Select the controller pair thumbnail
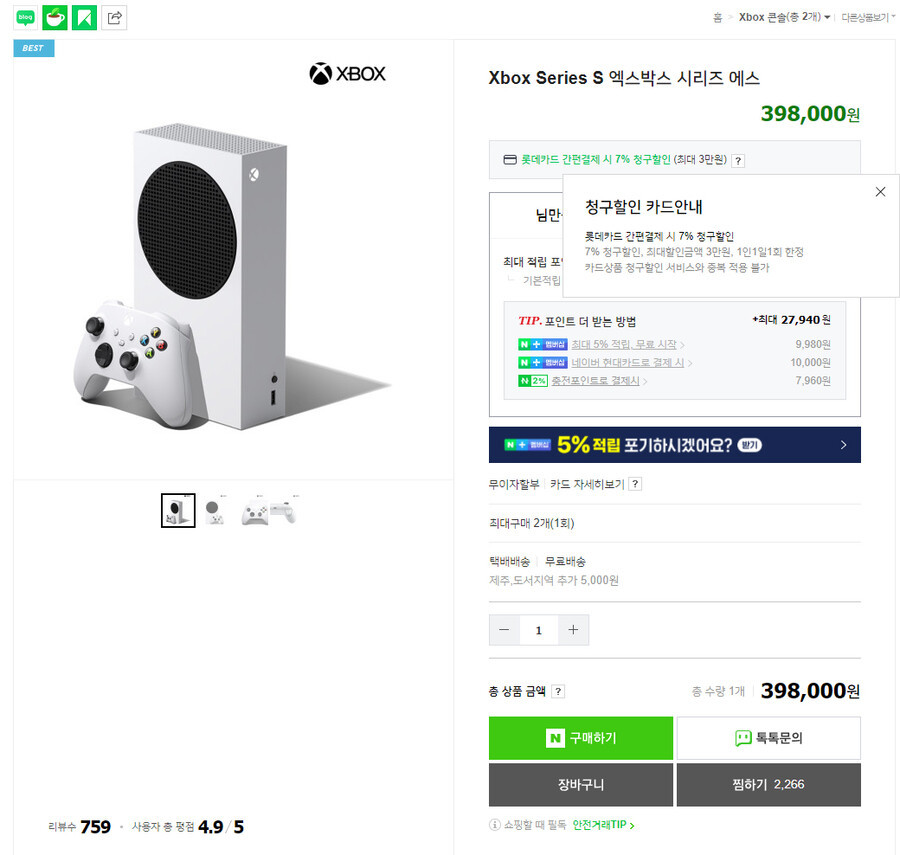Image resolution: width=900 pixels, height=855 pixels. 270,510
